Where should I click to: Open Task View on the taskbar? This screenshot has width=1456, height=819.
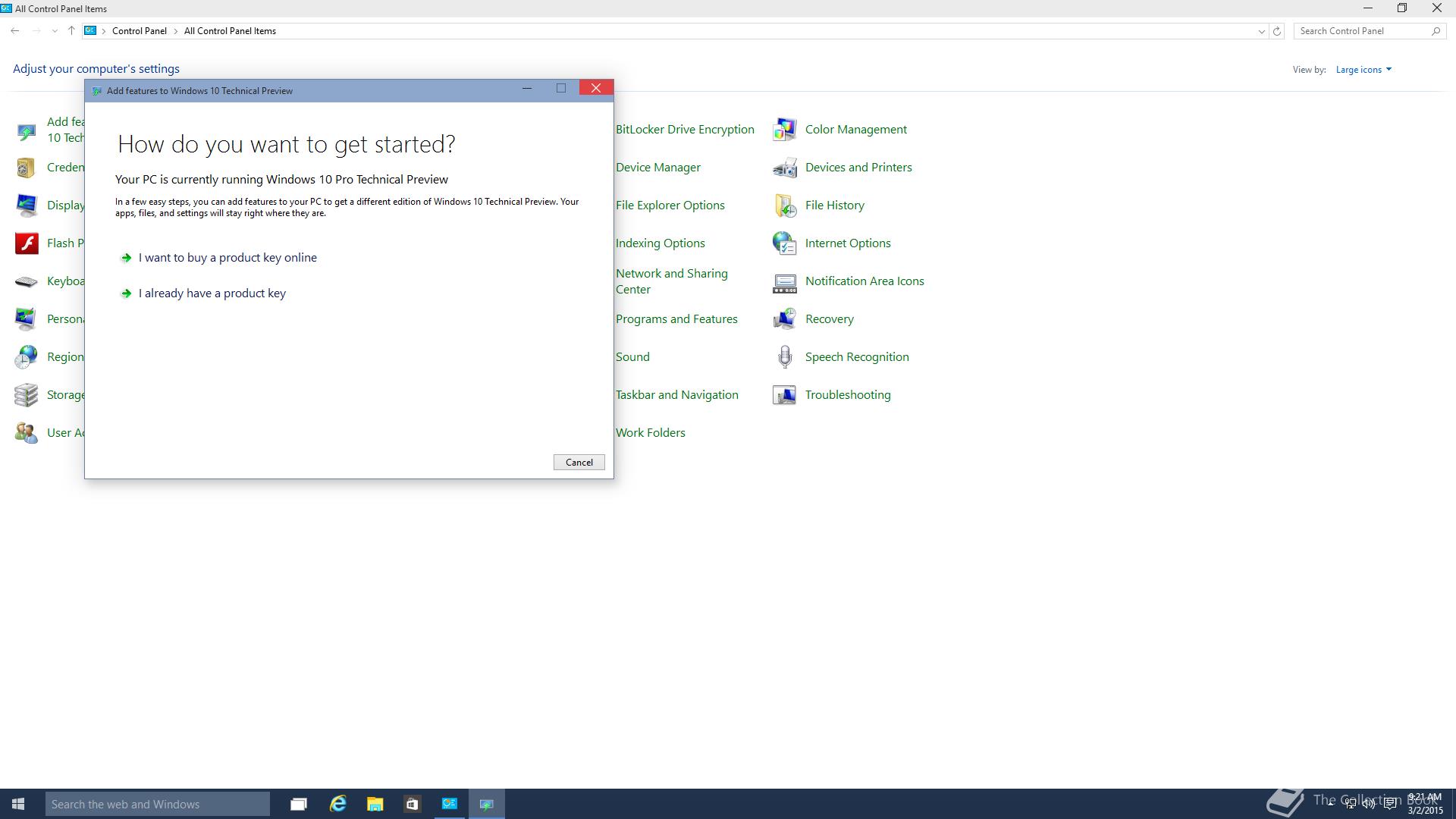click(299, 804)
